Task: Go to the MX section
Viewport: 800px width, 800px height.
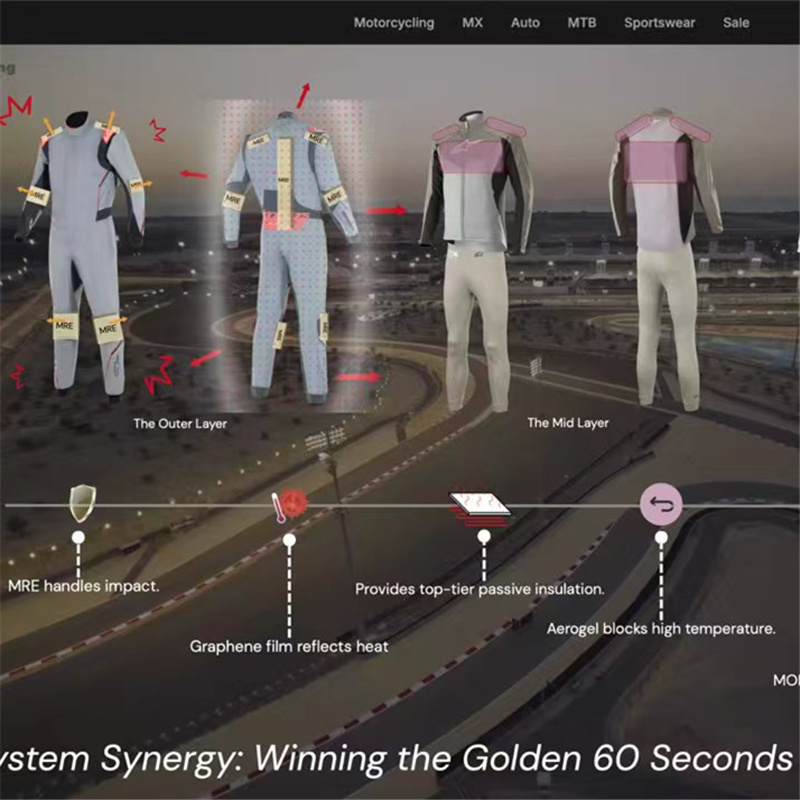Action: tap(472, 23)
